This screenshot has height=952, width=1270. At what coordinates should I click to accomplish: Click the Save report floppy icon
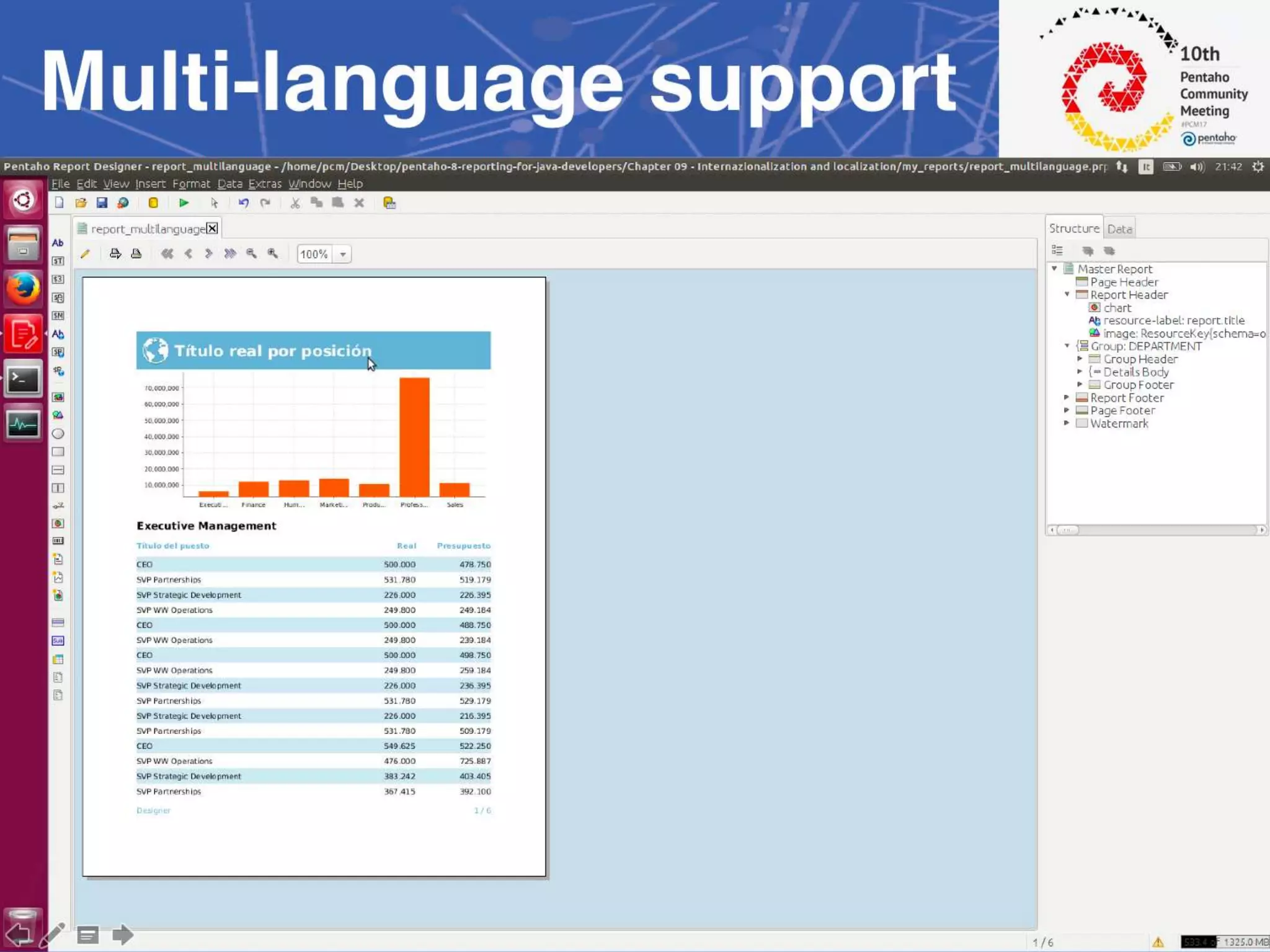102,203
